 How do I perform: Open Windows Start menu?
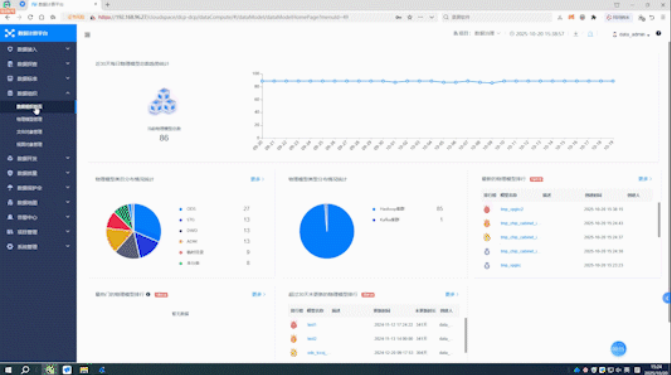(x=8, y=369)
